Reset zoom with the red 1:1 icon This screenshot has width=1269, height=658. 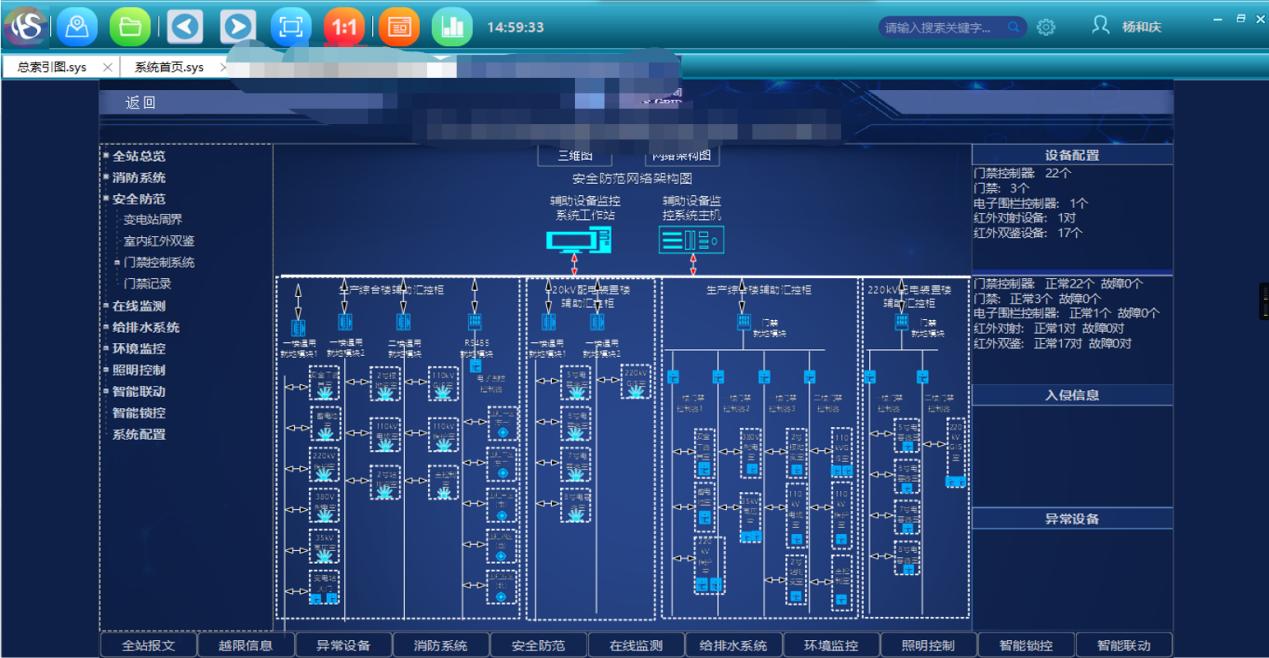344,27
